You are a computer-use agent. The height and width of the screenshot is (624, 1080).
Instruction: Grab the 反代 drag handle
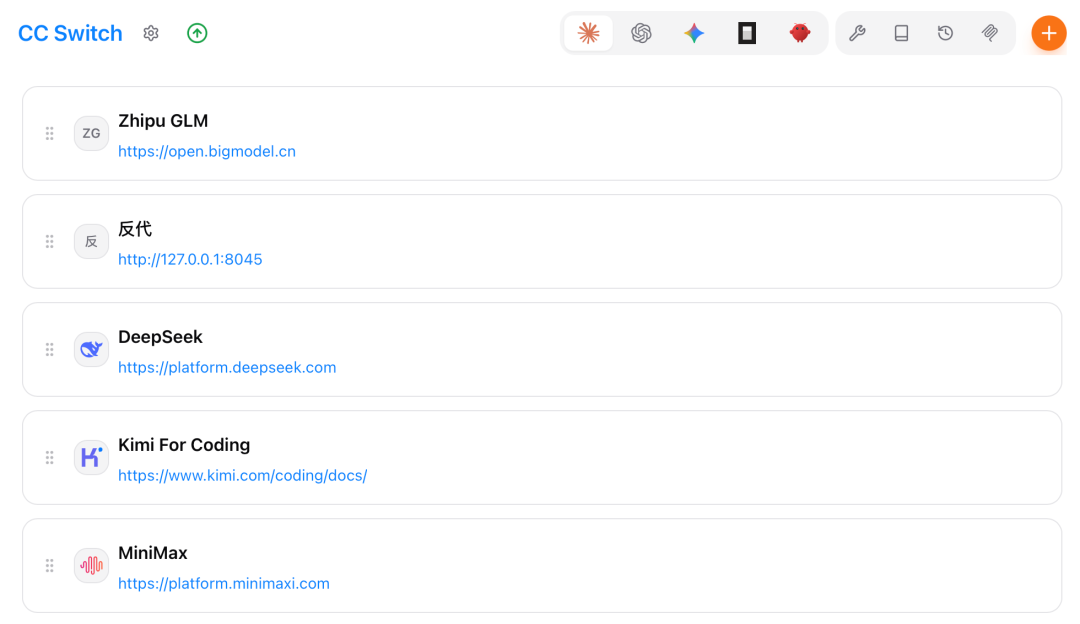click(50, 242)
